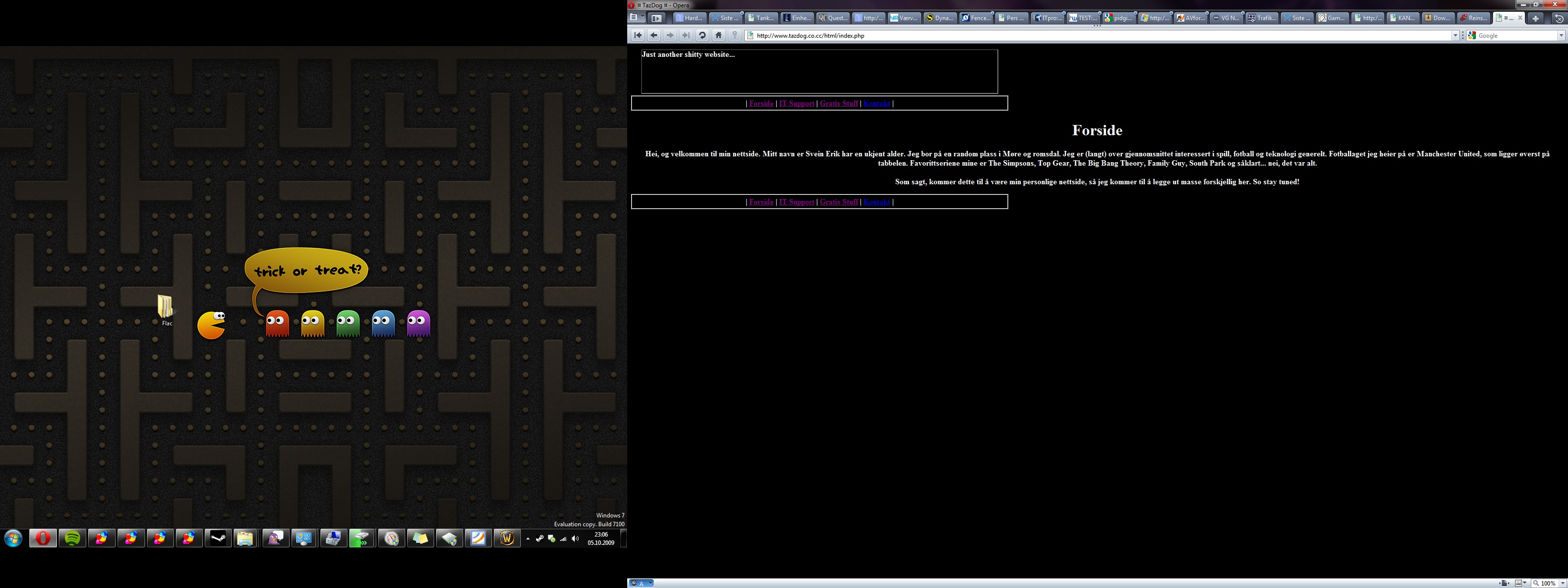This screenshot has width=1568, height=588.
Task: Click the top Gratis Stuff link
Action: point(839,103)
